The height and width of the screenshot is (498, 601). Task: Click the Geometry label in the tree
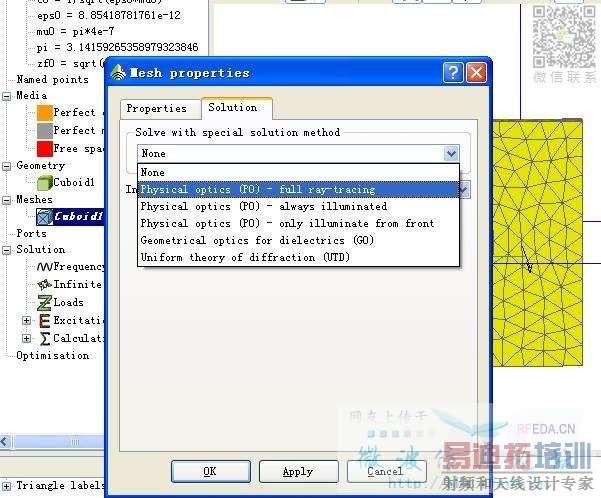tap(41, 166)
